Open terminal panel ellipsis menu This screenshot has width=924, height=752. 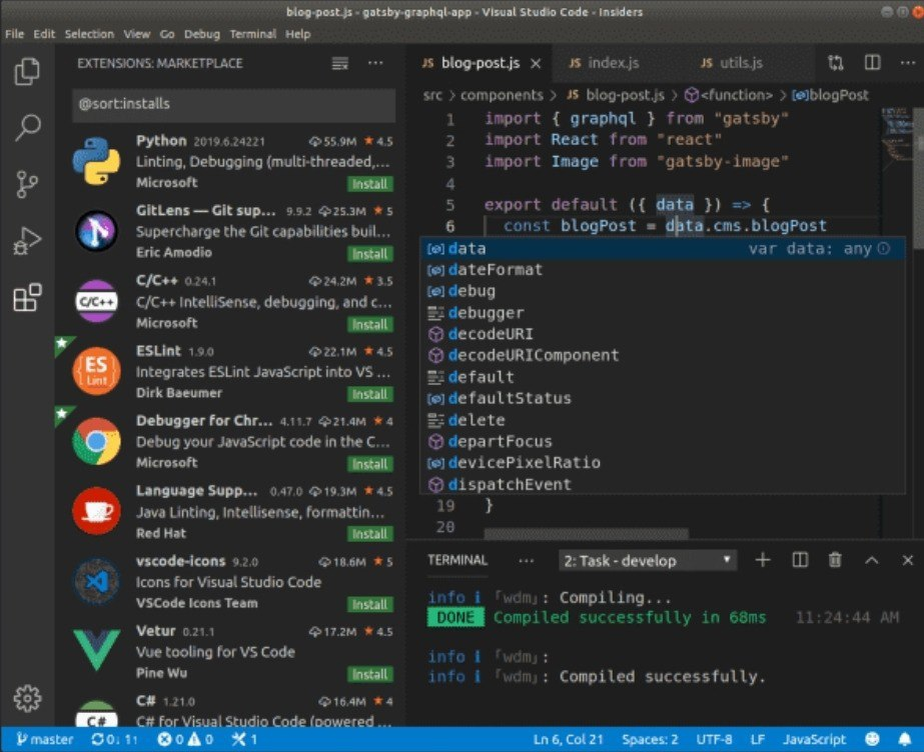tap(526, 560)
